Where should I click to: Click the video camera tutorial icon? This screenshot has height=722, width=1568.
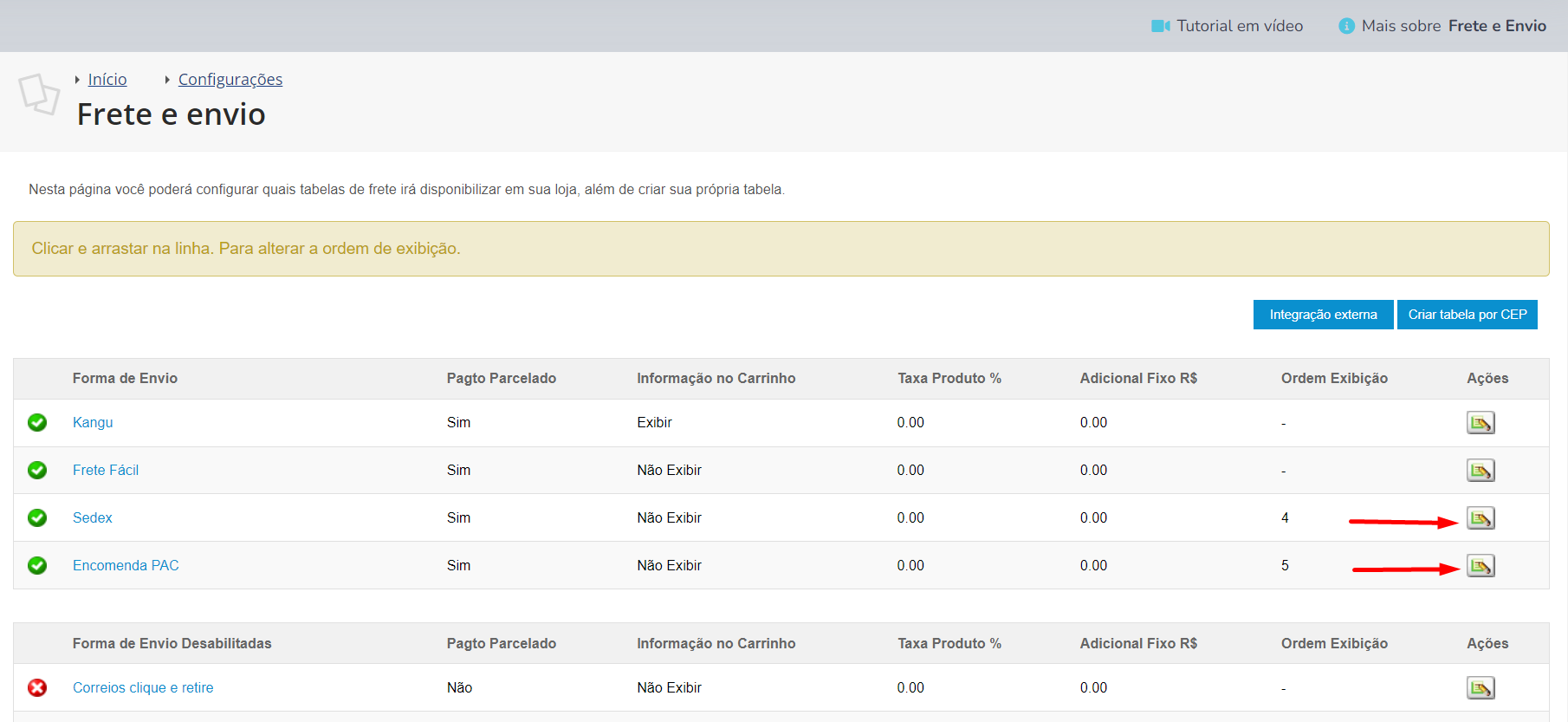click(x=1161, y=26)
